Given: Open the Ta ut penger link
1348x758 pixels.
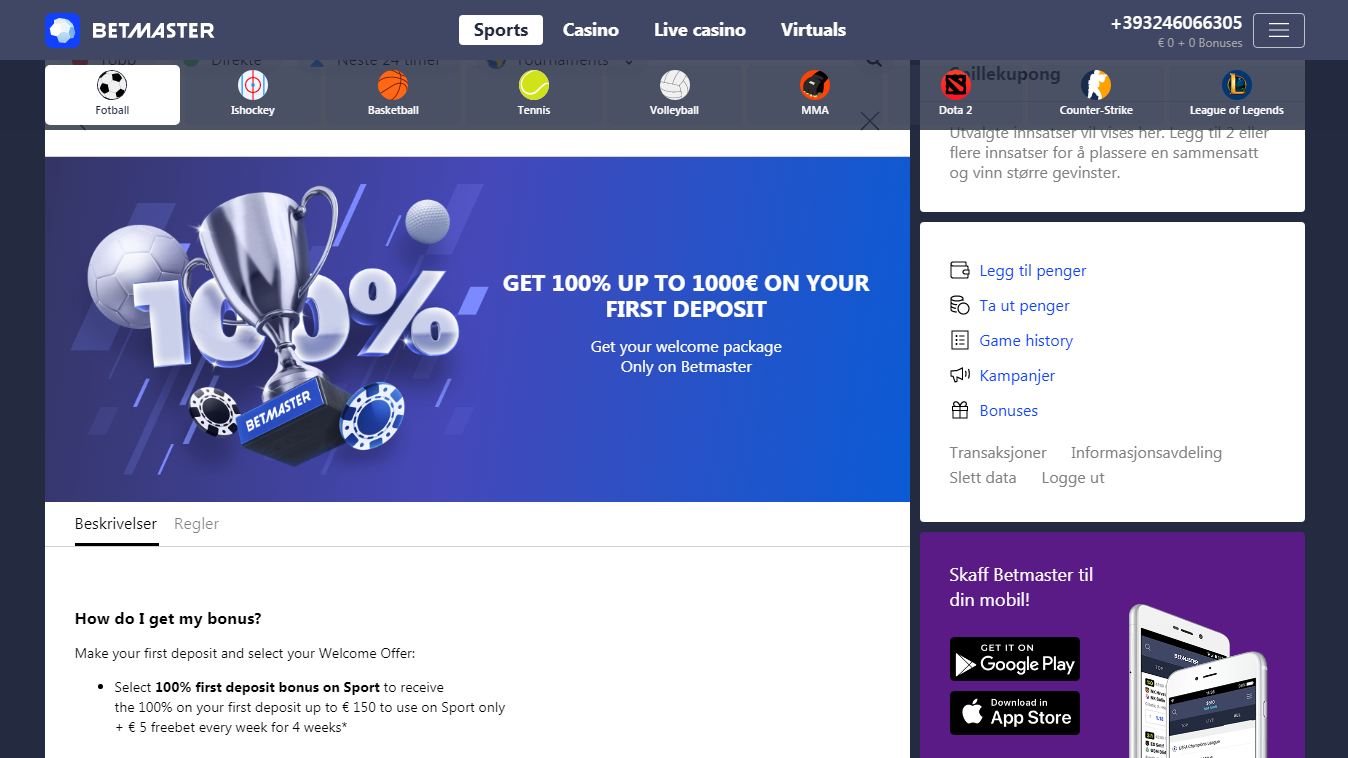Looking at the screenshot, I should [x=1024, y=306].
